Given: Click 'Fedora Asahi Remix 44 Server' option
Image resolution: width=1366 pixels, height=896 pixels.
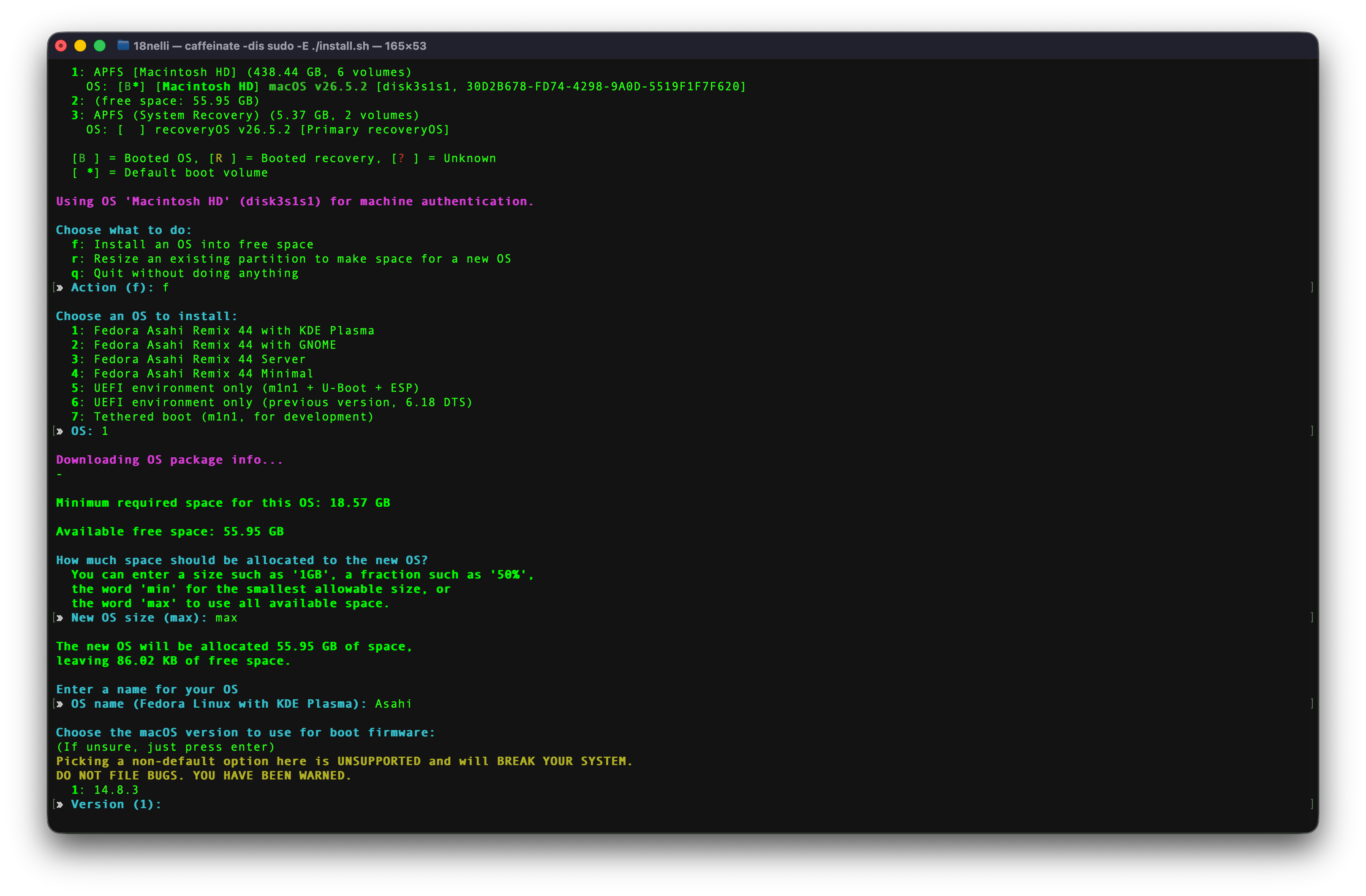Looking at the screenshot, I should [200, 359].
